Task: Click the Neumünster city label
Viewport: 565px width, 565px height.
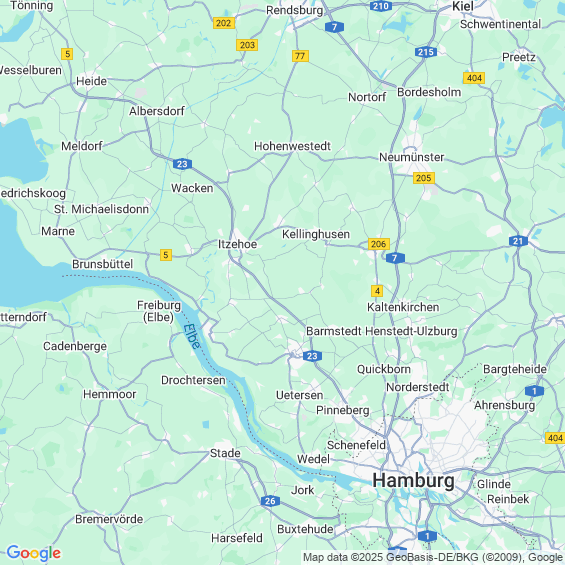Action: pyautogui.click(x=411, y=157)
